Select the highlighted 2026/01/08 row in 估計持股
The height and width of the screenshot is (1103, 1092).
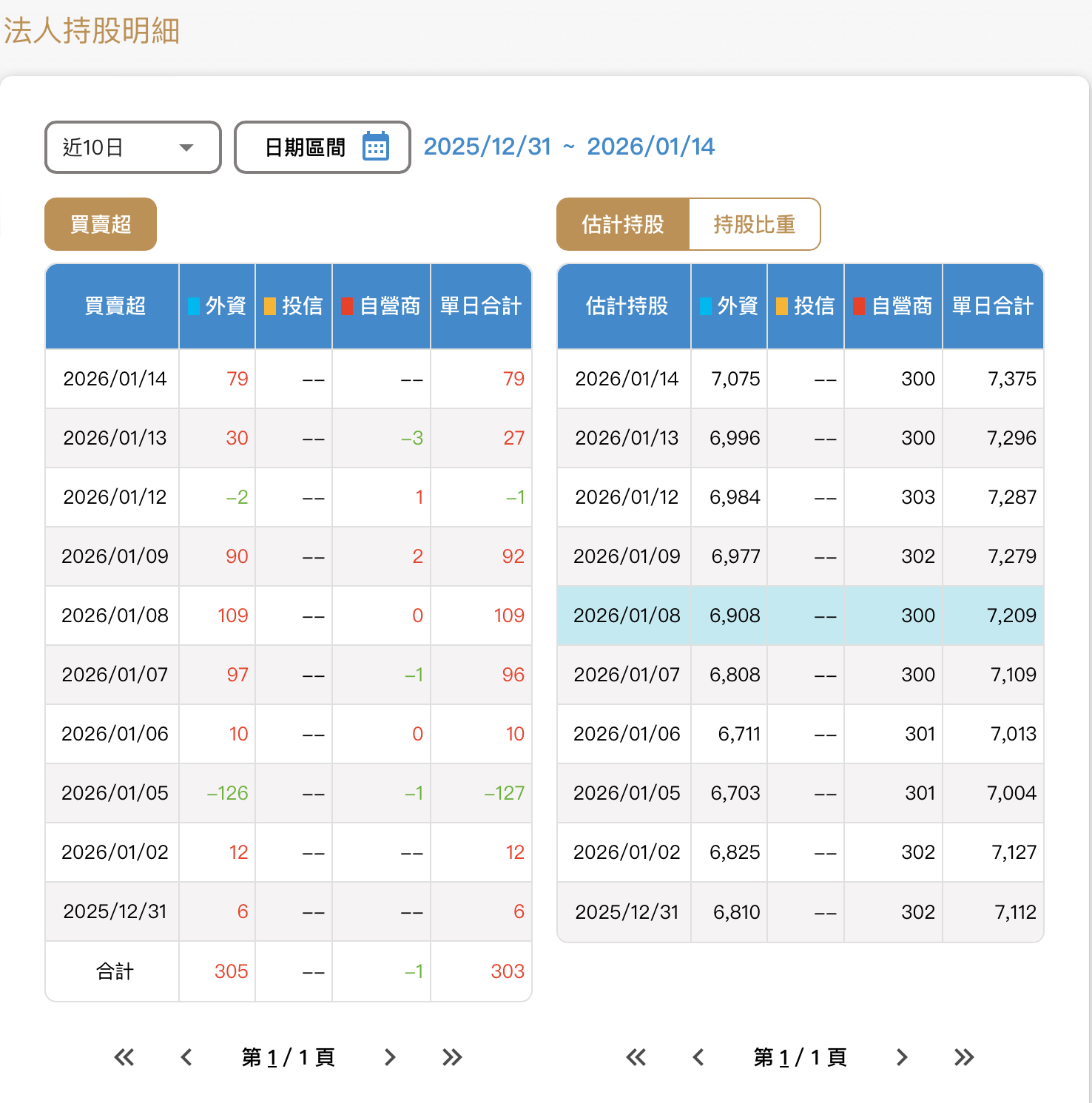(800, 615)
